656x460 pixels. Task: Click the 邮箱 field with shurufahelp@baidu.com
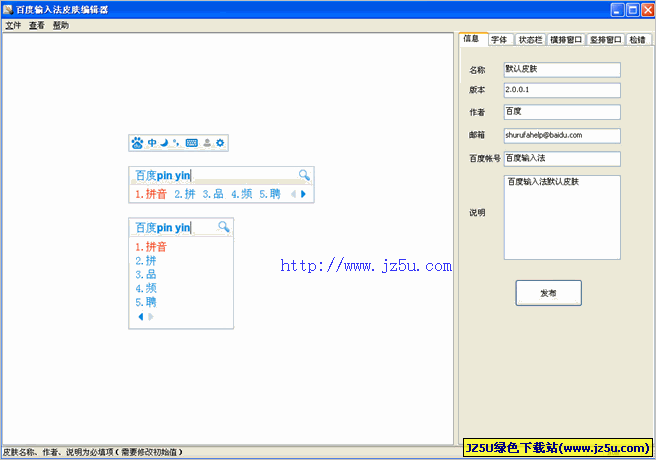coord(562,135)
